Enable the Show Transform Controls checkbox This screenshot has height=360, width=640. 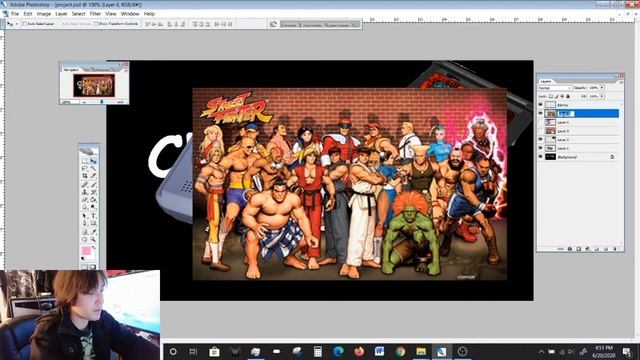click(96, 24)
